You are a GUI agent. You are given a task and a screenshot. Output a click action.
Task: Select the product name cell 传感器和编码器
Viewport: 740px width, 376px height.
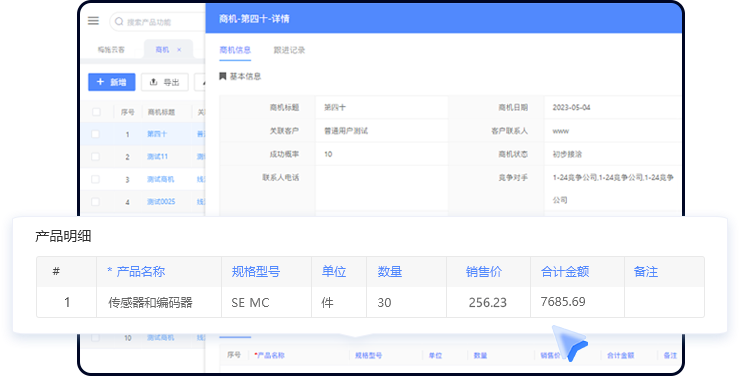(x=150, y=302)
